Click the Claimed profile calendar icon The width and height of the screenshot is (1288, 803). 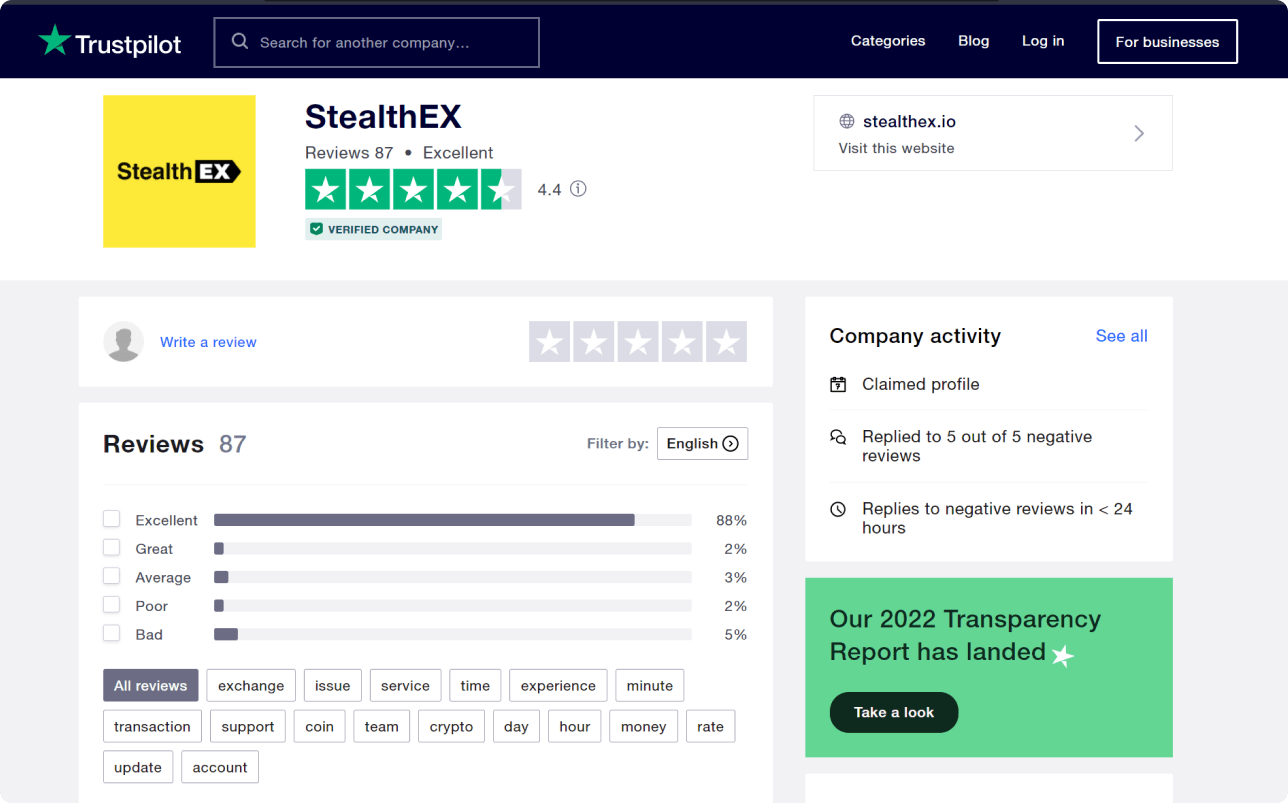(838, 384)
